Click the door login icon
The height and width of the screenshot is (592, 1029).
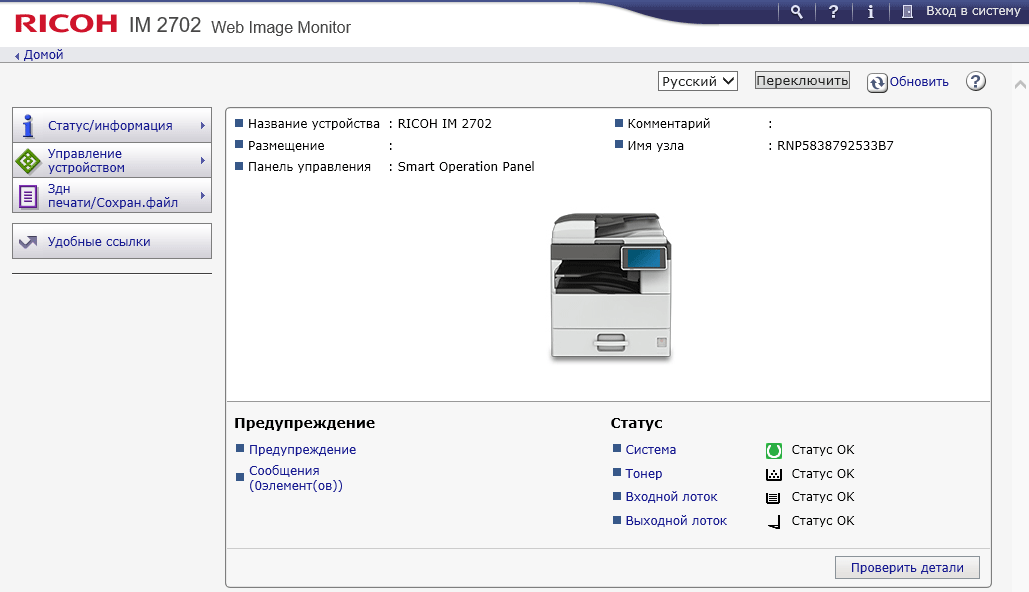coord(907,12)
